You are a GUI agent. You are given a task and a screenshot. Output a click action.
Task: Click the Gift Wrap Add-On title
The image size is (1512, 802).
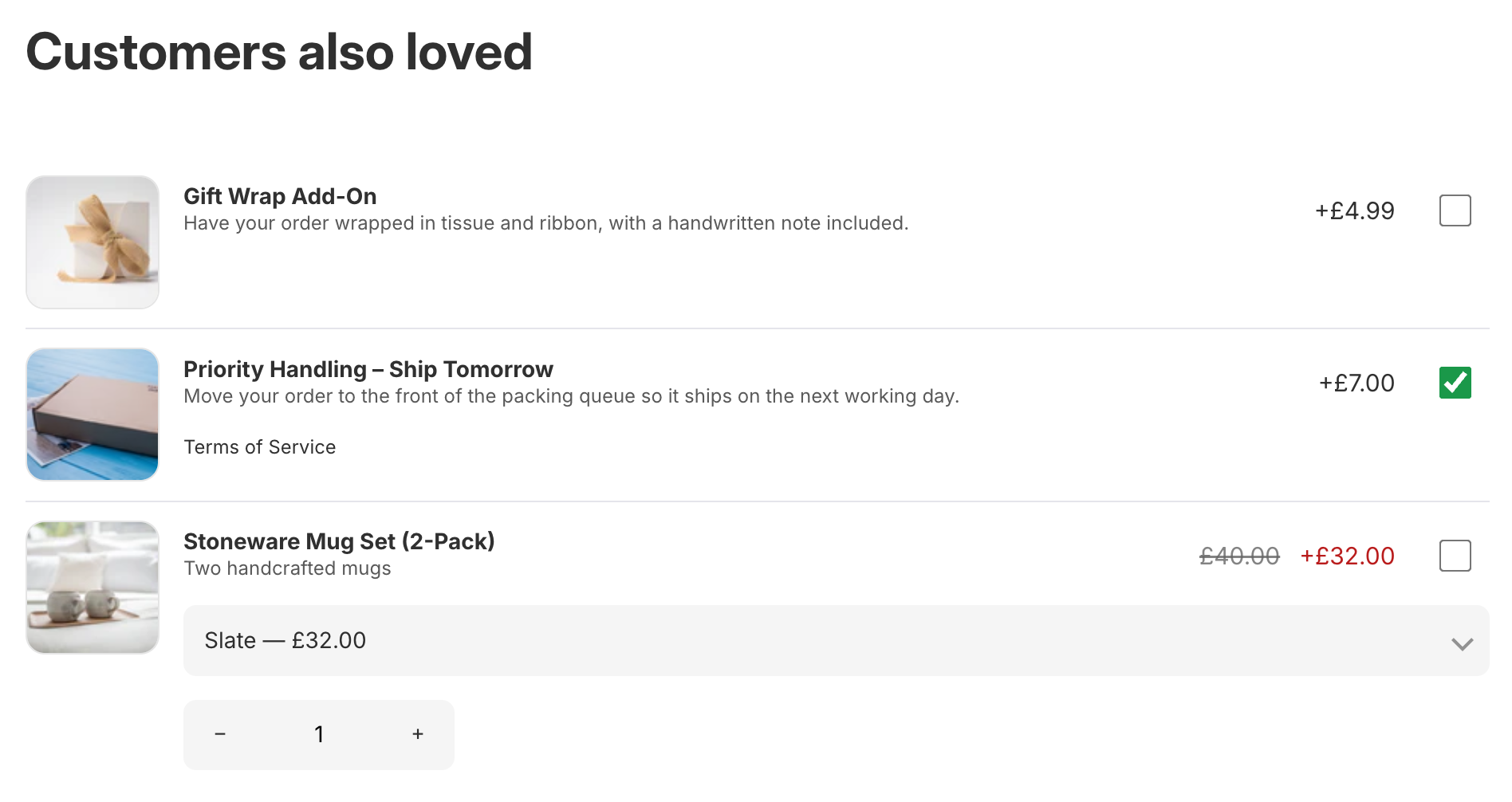pyautogui.click(x=281, y=196)
